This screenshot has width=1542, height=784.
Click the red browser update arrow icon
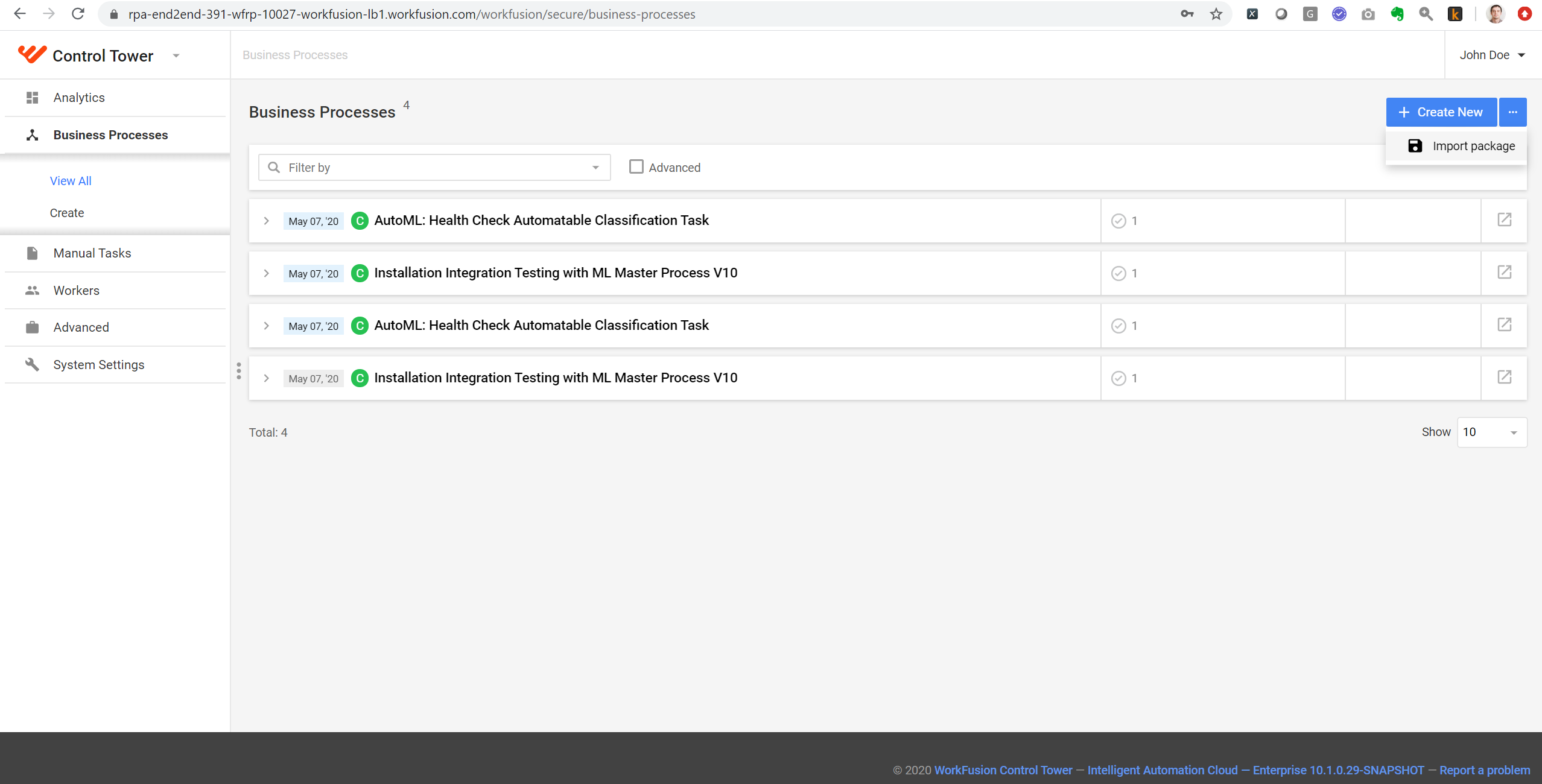tap(1525, 14)
